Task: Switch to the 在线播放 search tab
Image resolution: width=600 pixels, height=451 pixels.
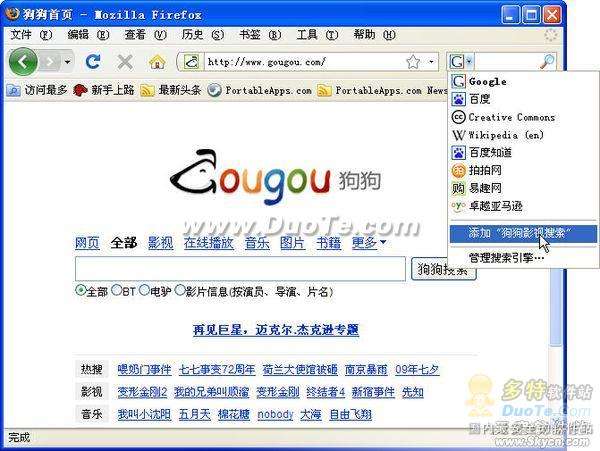Action: pyautogui.click(x=209, y=243)
